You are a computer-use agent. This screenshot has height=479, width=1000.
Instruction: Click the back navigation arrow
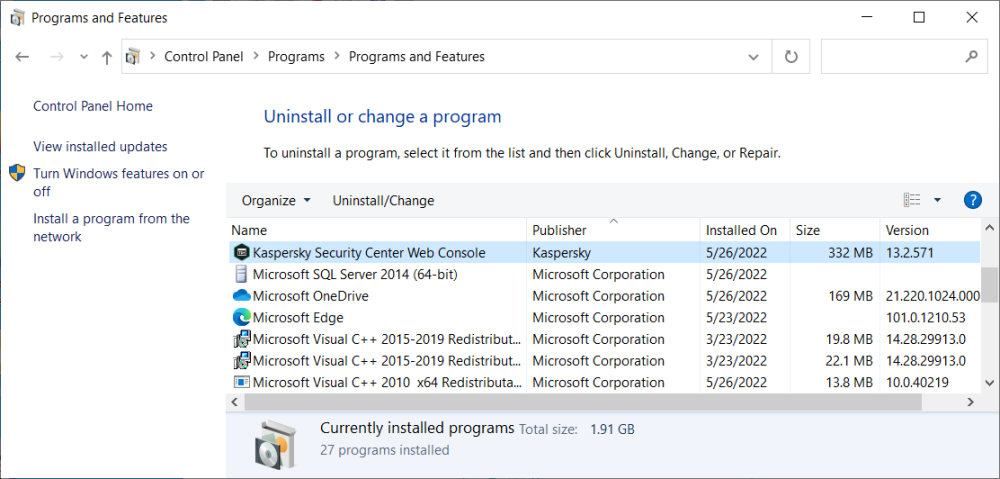tap(23, 57)
